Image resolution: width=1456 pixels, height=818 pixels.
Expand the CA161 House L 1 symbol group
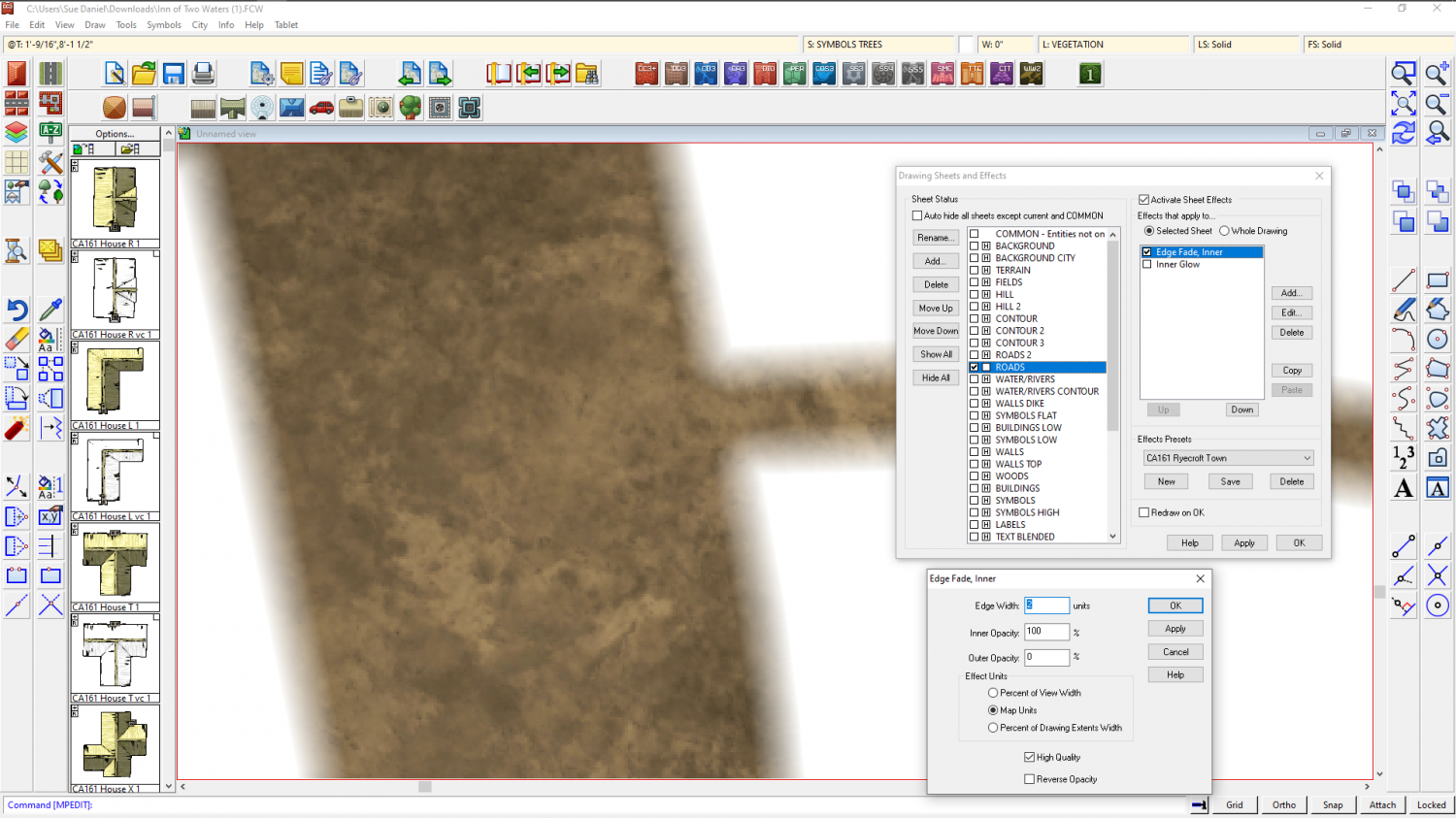(x=75, y=348)
